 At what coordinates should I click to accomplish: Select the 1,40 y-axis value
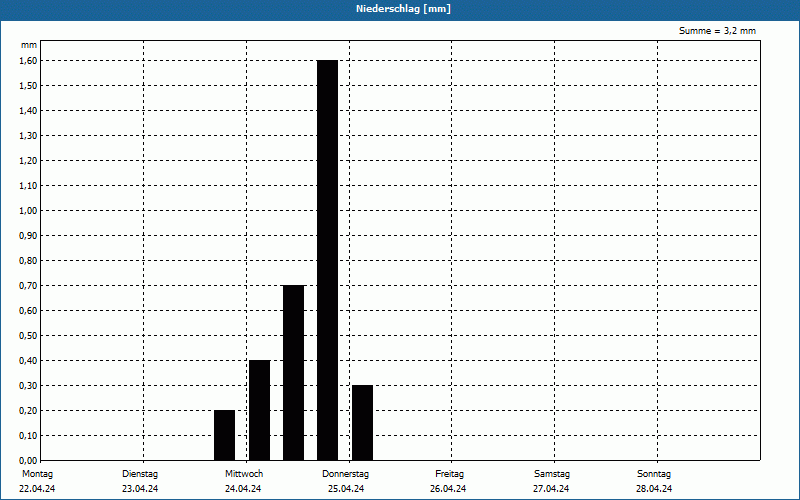(x=28, y=110)
